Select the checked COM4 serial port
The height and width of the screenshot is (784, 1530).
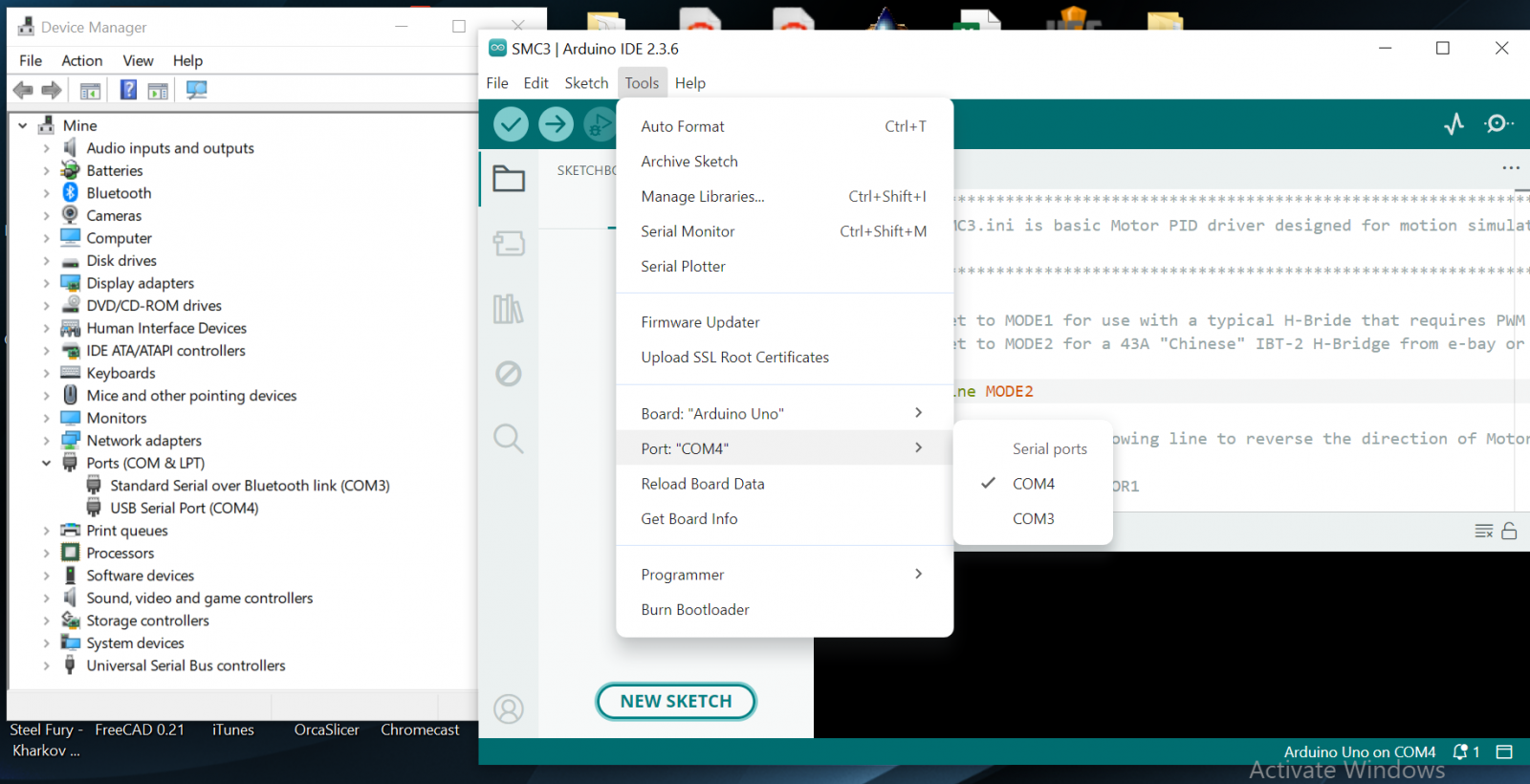tap(1033, 484)
